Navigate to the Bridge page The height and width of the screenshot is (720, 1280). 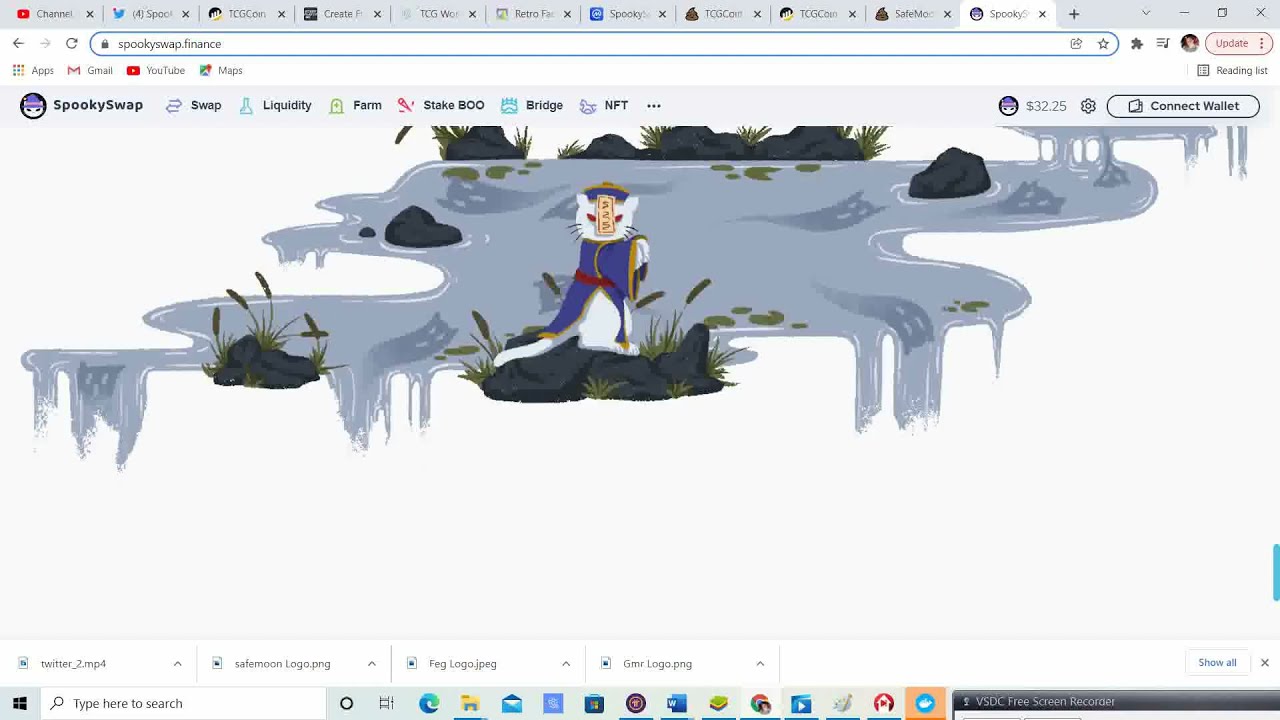[532, 106]
